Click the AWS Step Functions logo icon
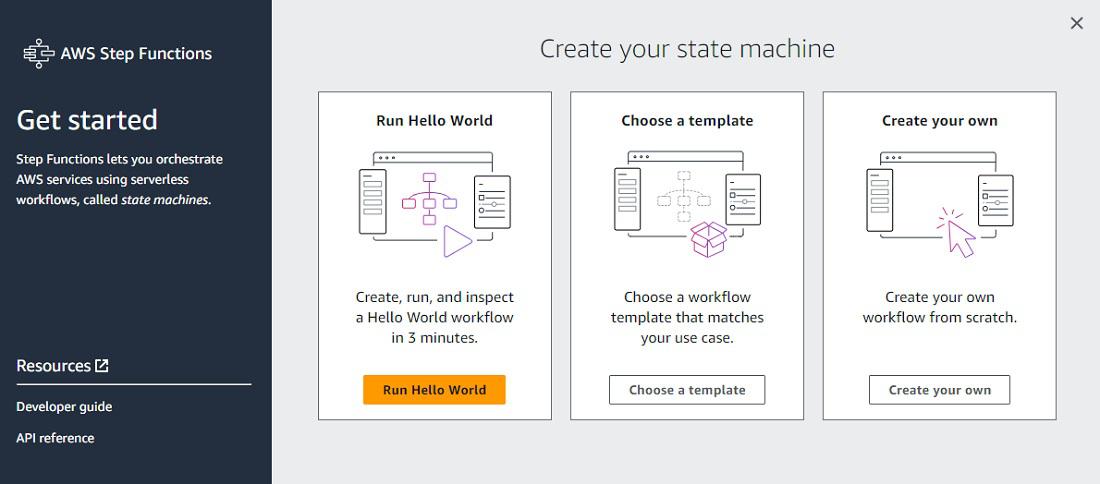This screenshot has height=484, width=1100. click(39, 54)
